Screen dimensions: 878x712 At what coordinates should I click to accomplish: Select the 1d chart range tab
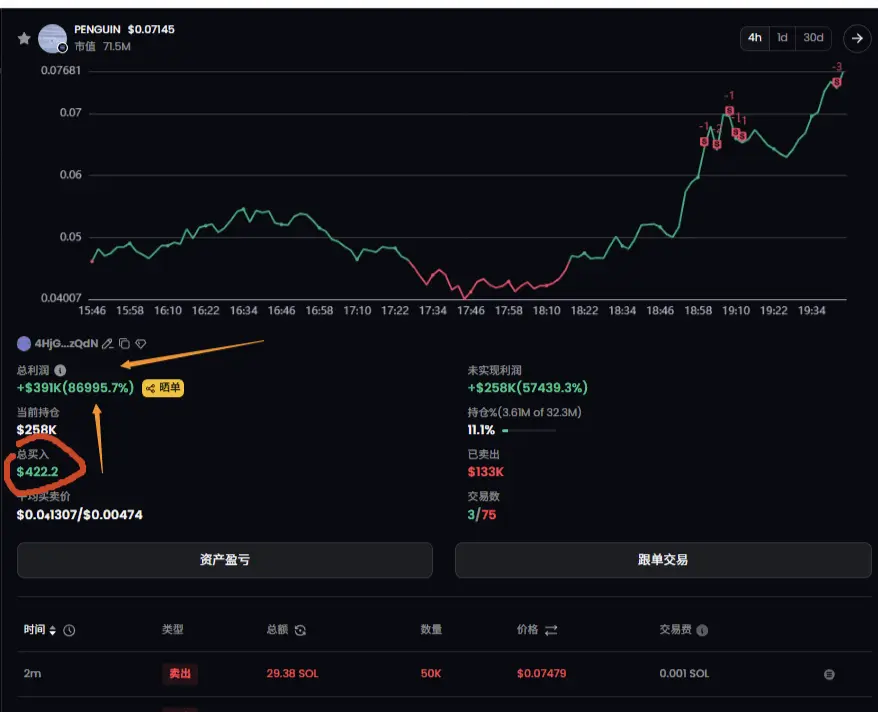[782, 38]
